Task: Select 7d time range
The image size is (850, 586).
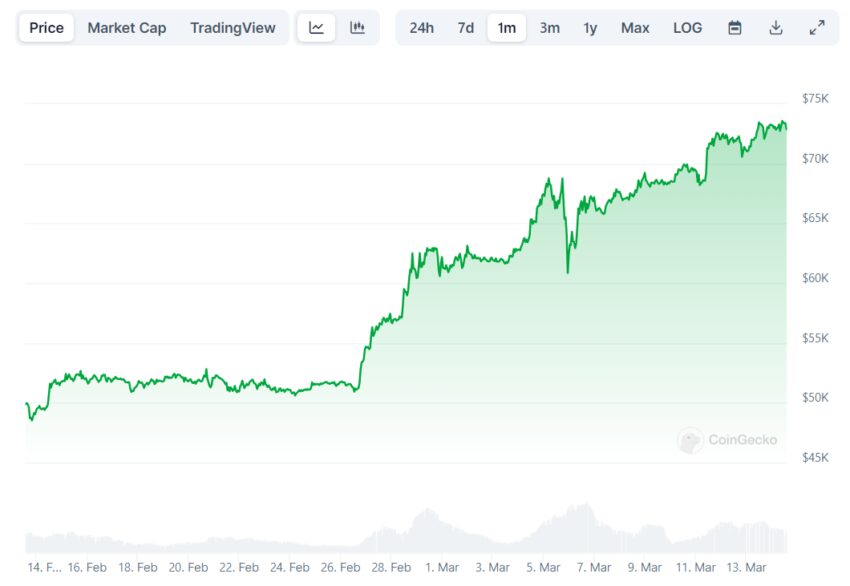Action: click(x=466, y=28)
